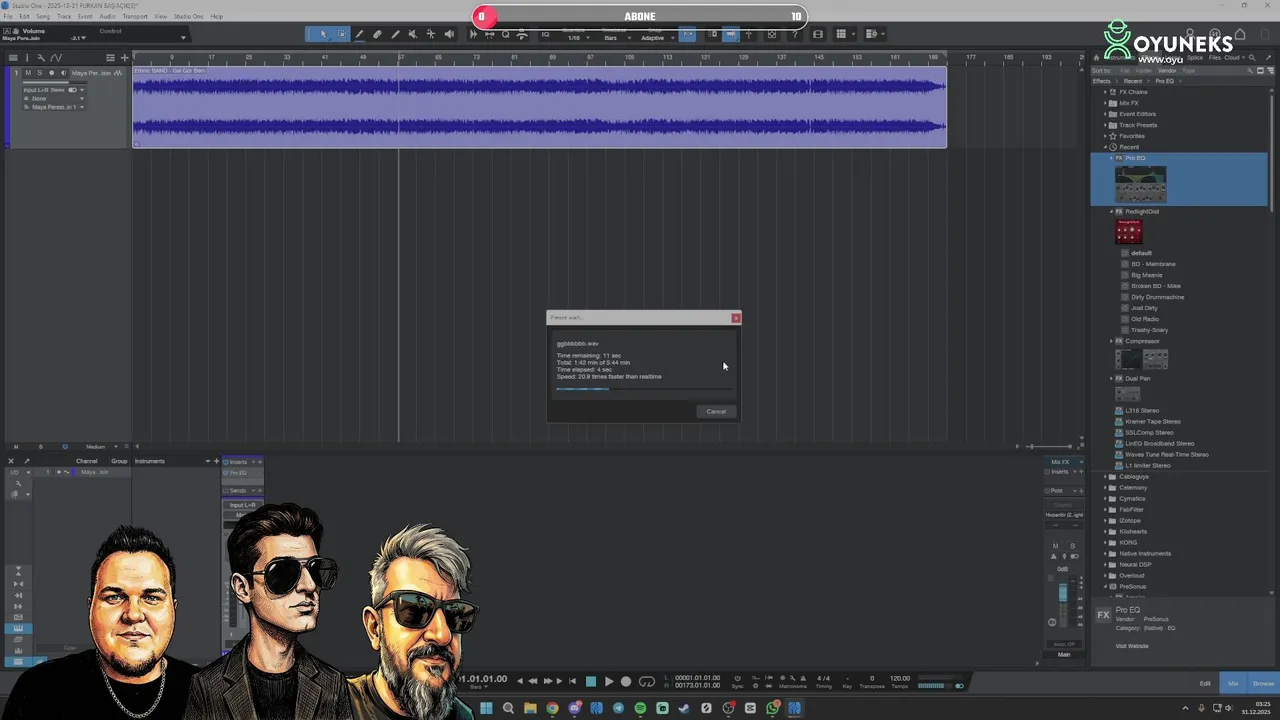Switch to the Files browser tab
Screen dimensions: 1280x720
pos(1214,58)
